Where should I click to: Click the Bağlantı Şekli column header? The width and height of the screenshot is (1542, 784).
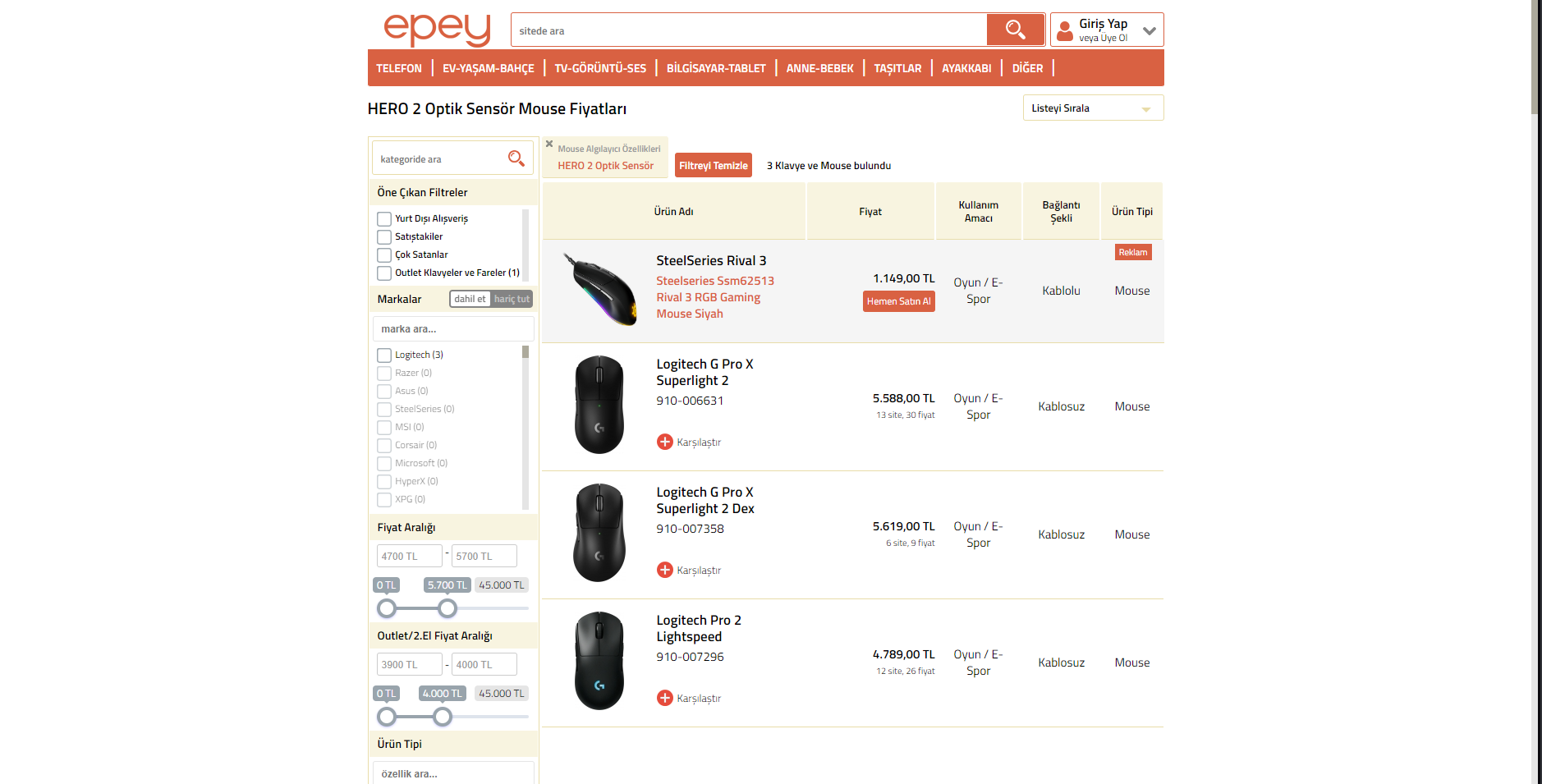(1062, 211)
